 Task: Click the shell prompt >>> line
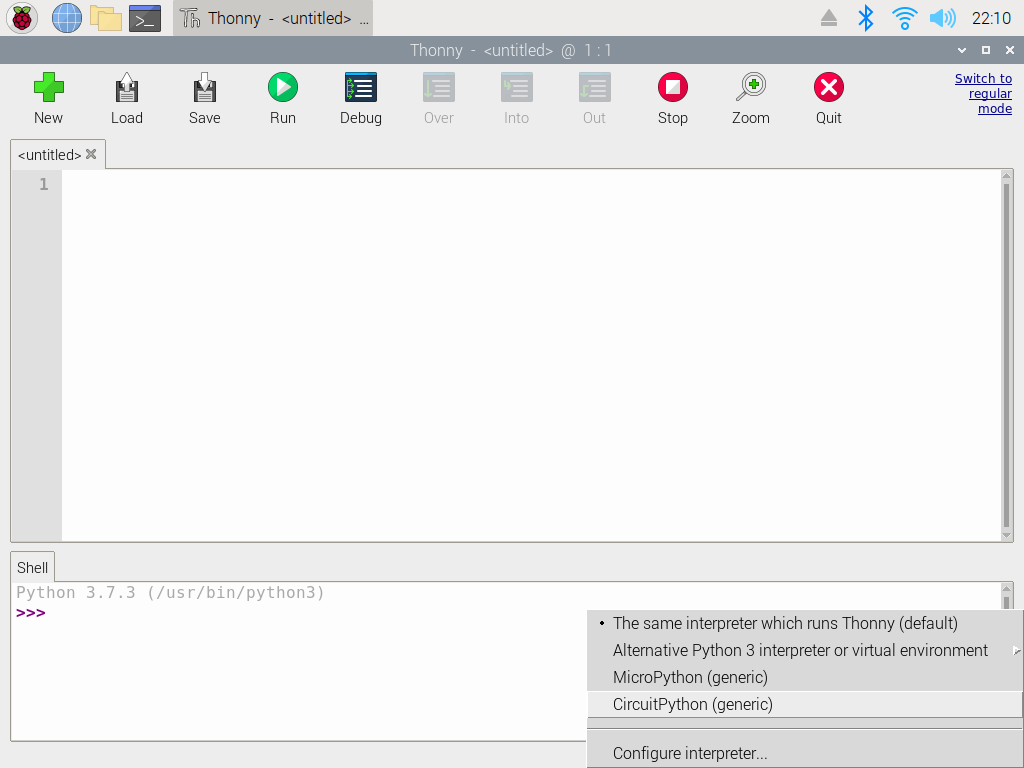click(31, 613)
